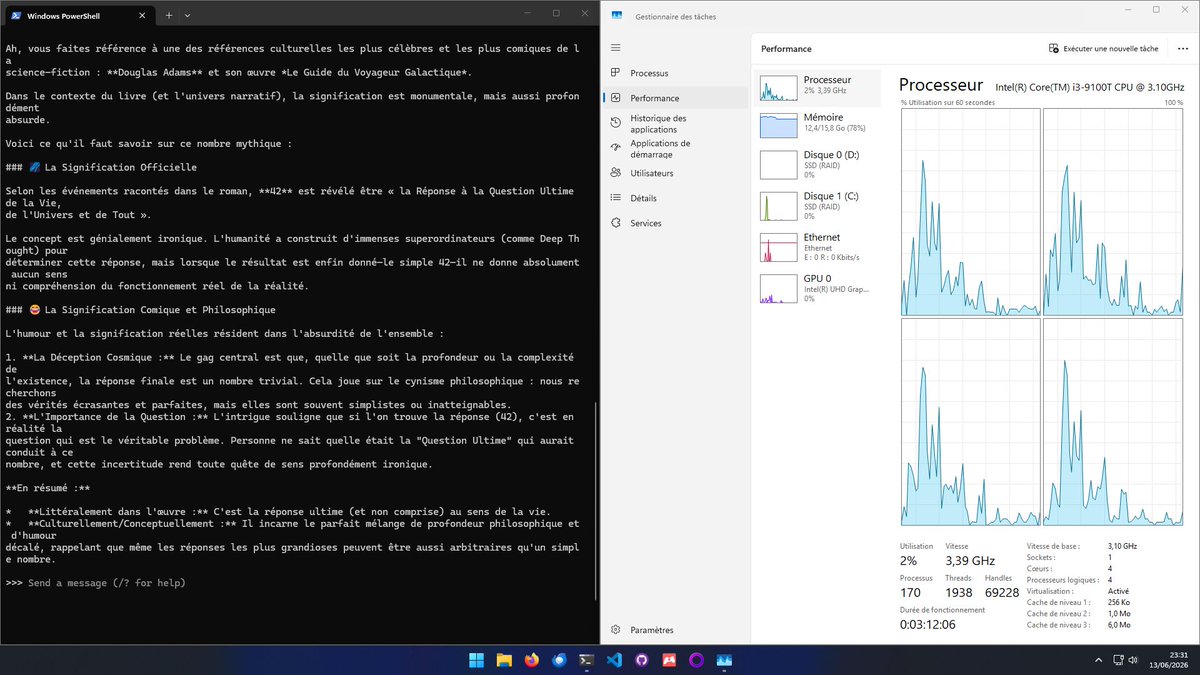The height and width of the screenshot is (675, 1200).
Task: Open File Explorer from the taskbar
Action: tap(505, 660)
